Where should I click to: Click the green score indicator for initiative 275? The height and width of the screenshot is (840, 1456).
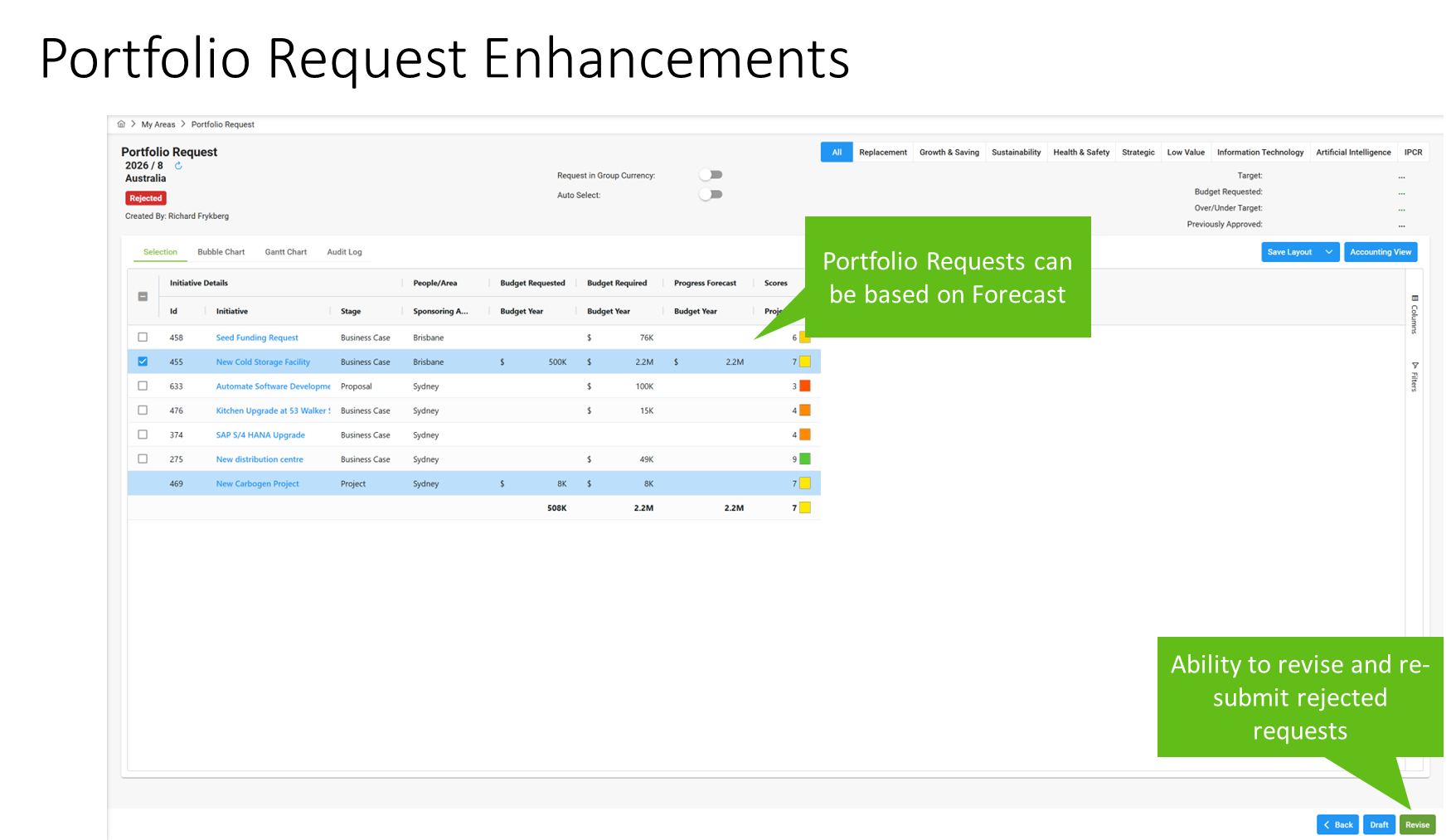804,459
